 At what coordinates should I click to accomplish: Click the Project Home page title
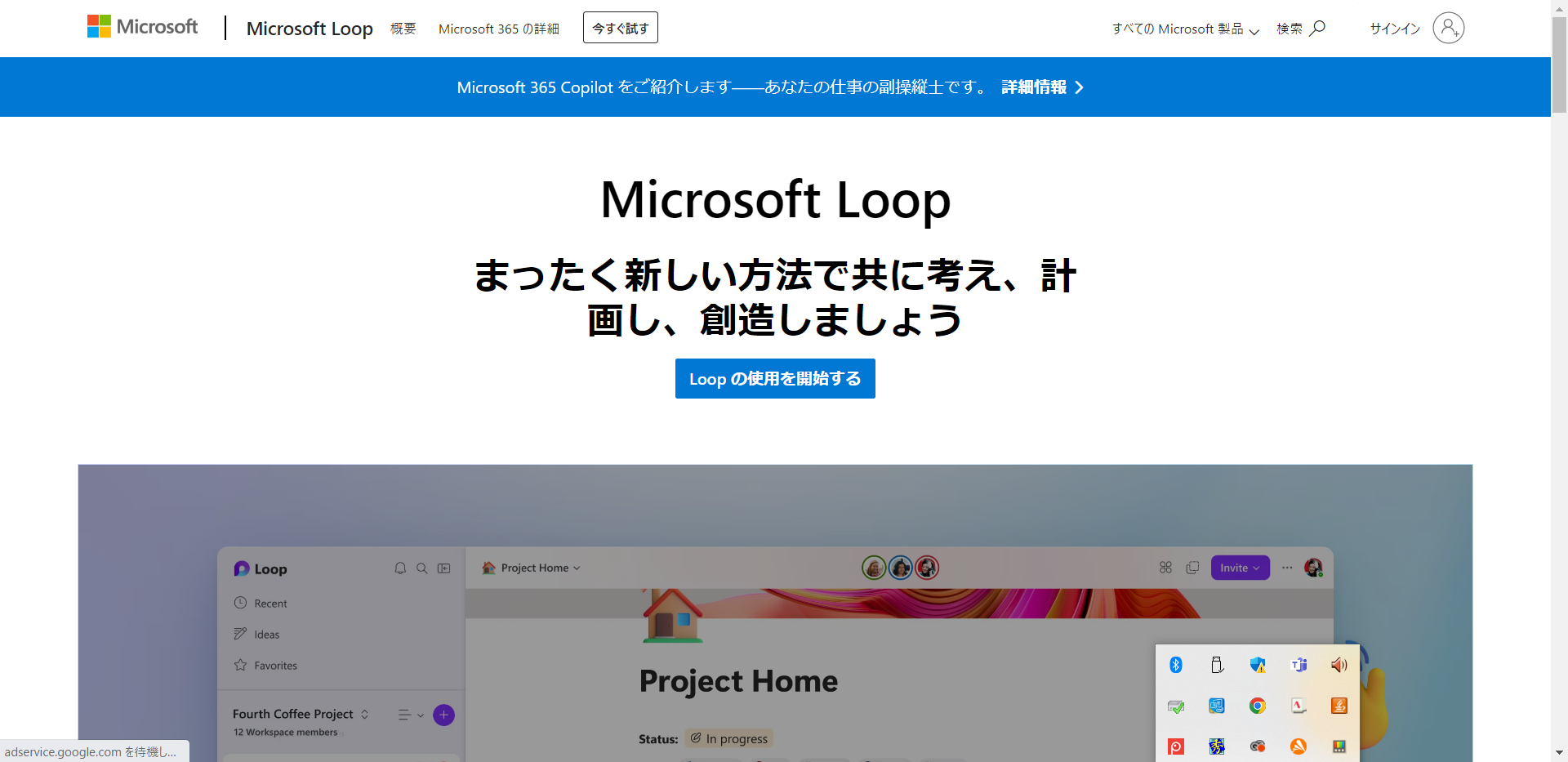click(738, 681)
